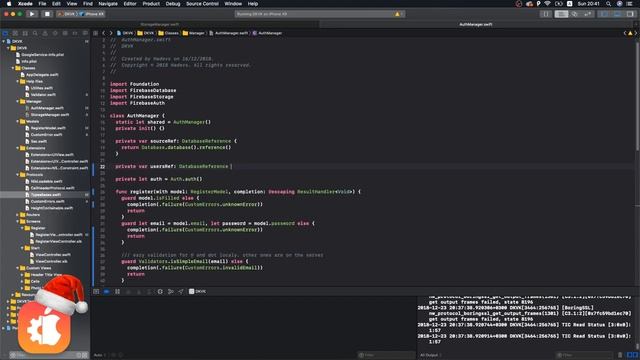Open the DKVK scheme selector
The width and height of the screenshot is (640, 360).
68,14
